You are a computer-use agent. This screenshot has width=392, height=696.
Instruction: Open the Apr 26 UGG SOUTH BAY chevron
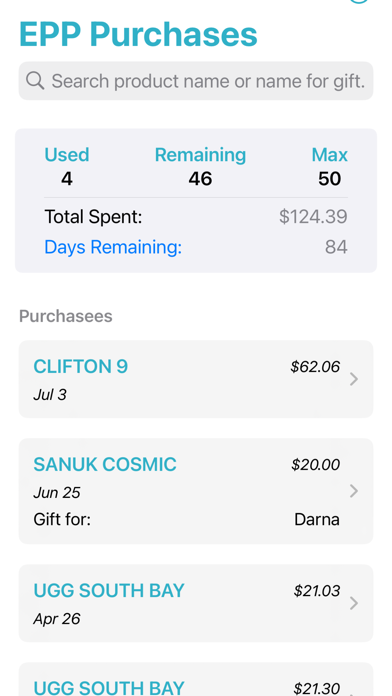(354, 603)
